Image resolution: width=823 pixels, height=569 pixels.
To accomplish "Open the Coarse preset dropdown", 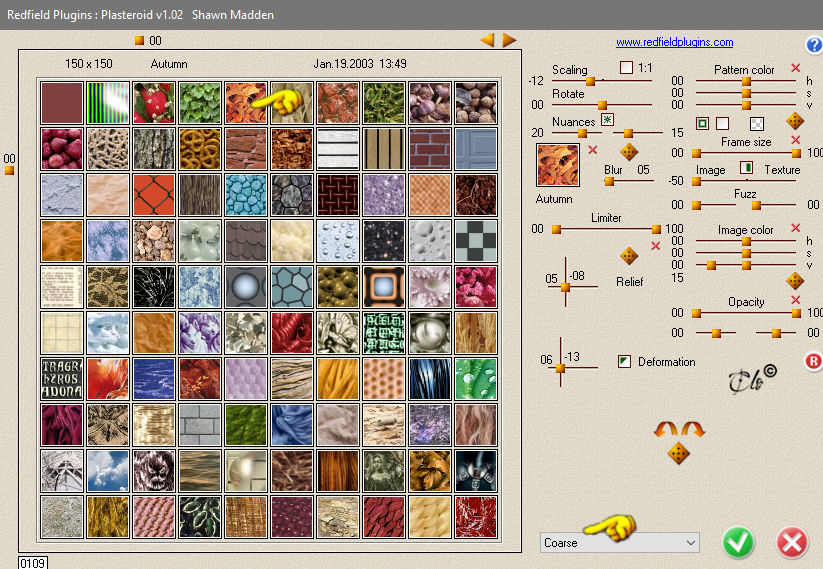I will pos(619,543).
